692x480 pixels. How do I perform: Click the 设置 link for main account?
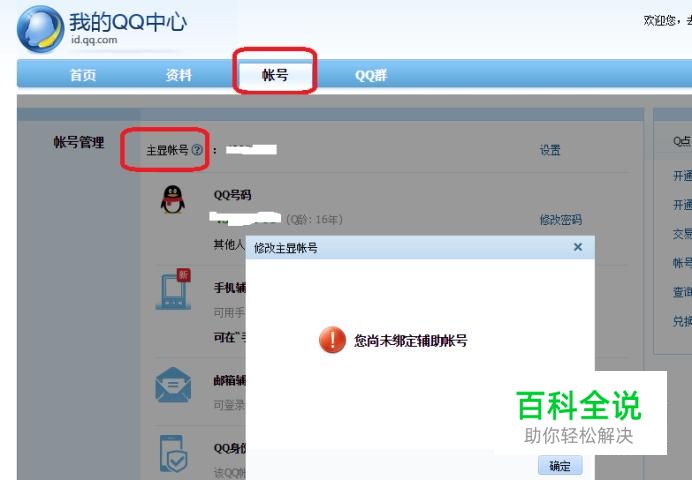[x=550, y=150]
